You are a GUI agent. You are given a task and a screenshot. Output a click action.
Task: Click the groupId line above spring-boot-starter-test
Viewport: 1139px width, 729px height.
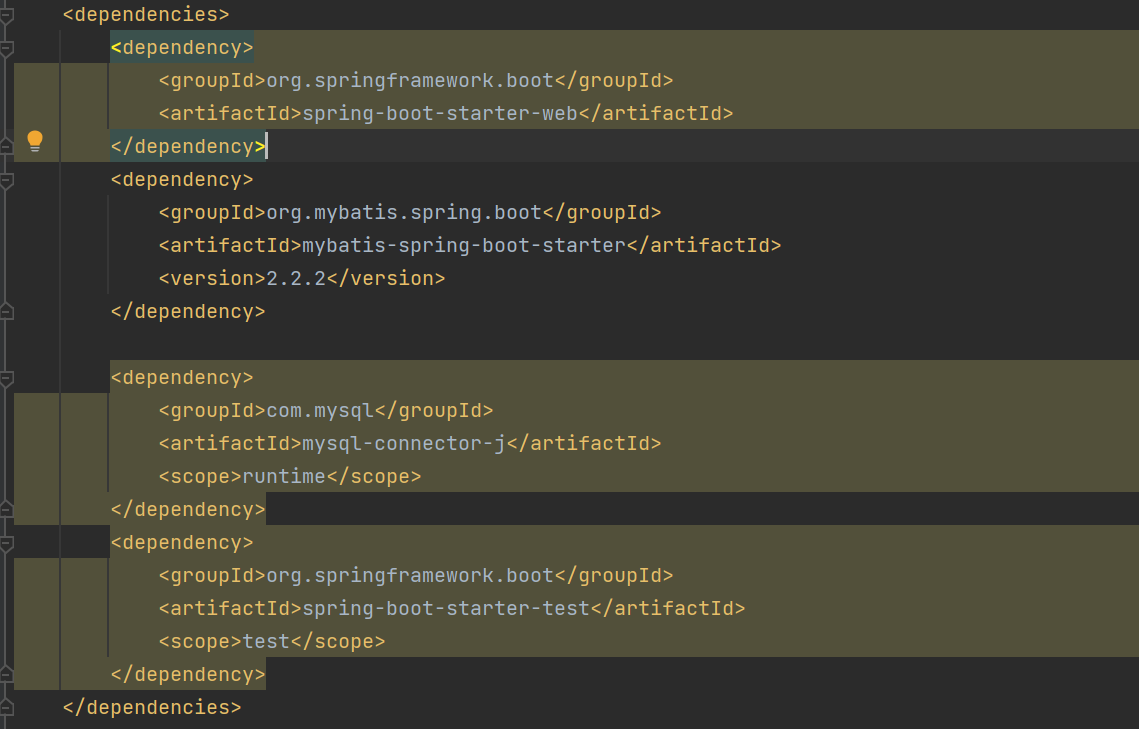[x=416, y=576]
